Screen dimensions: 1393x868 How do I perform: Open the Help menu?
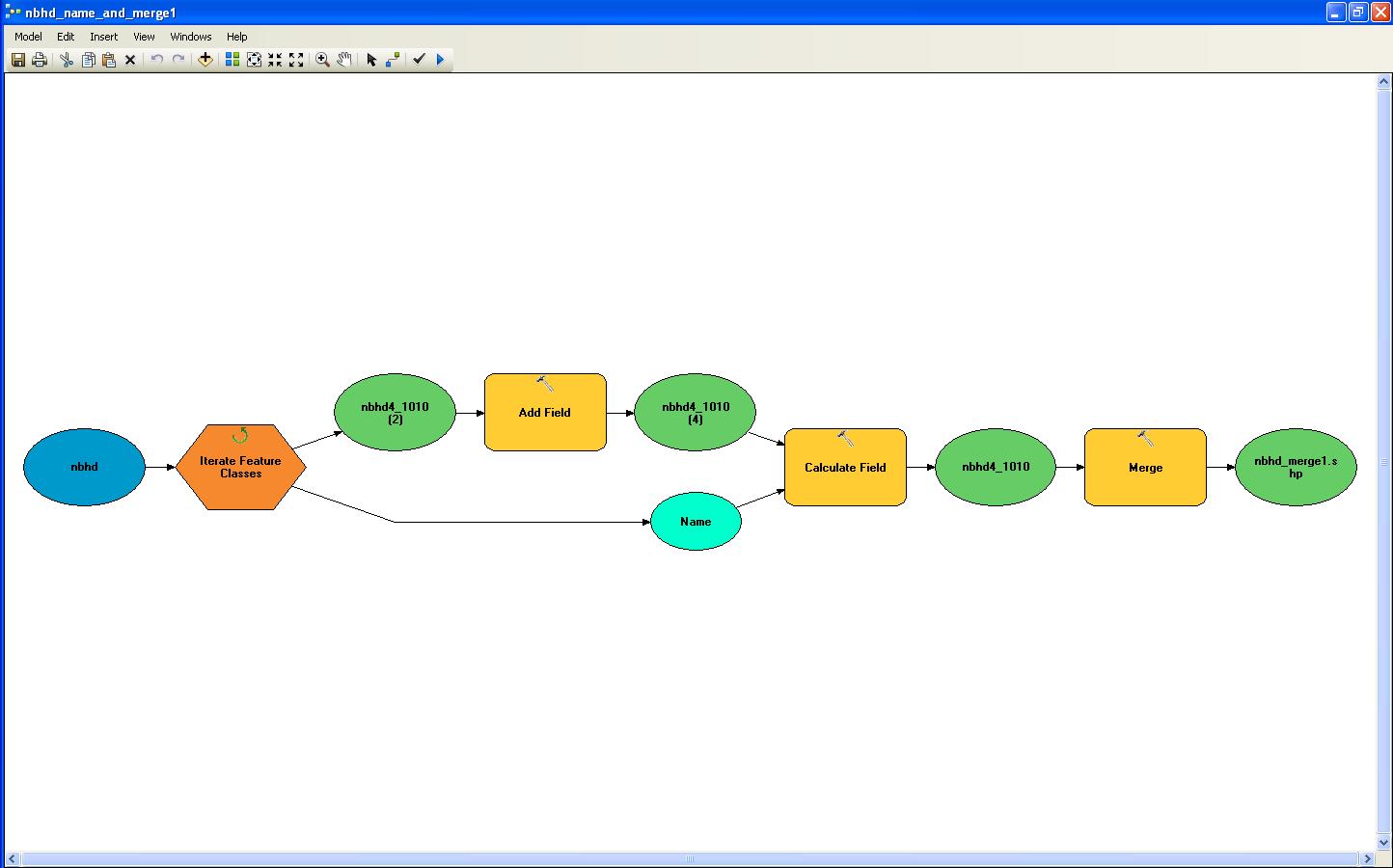[237, 37]
